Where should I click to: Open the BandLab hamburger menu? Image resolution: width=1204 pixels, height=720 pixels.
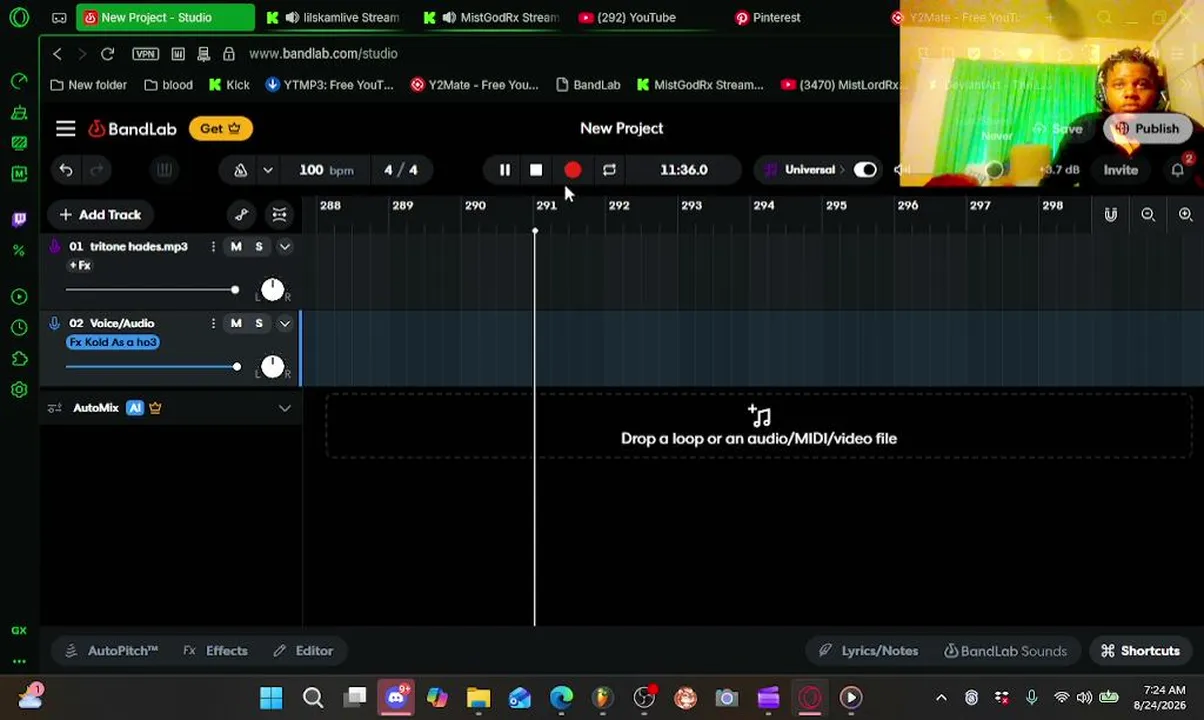tap(65, 128)
